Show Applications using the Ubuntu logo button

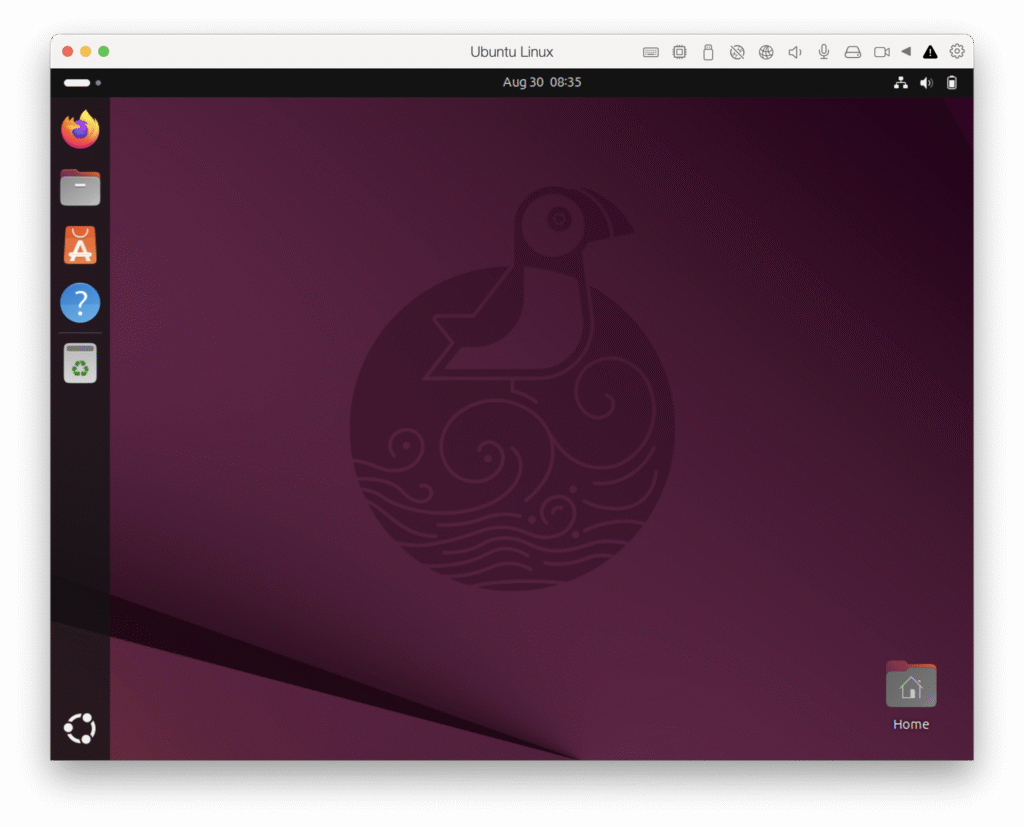click(x=80, y=728)
